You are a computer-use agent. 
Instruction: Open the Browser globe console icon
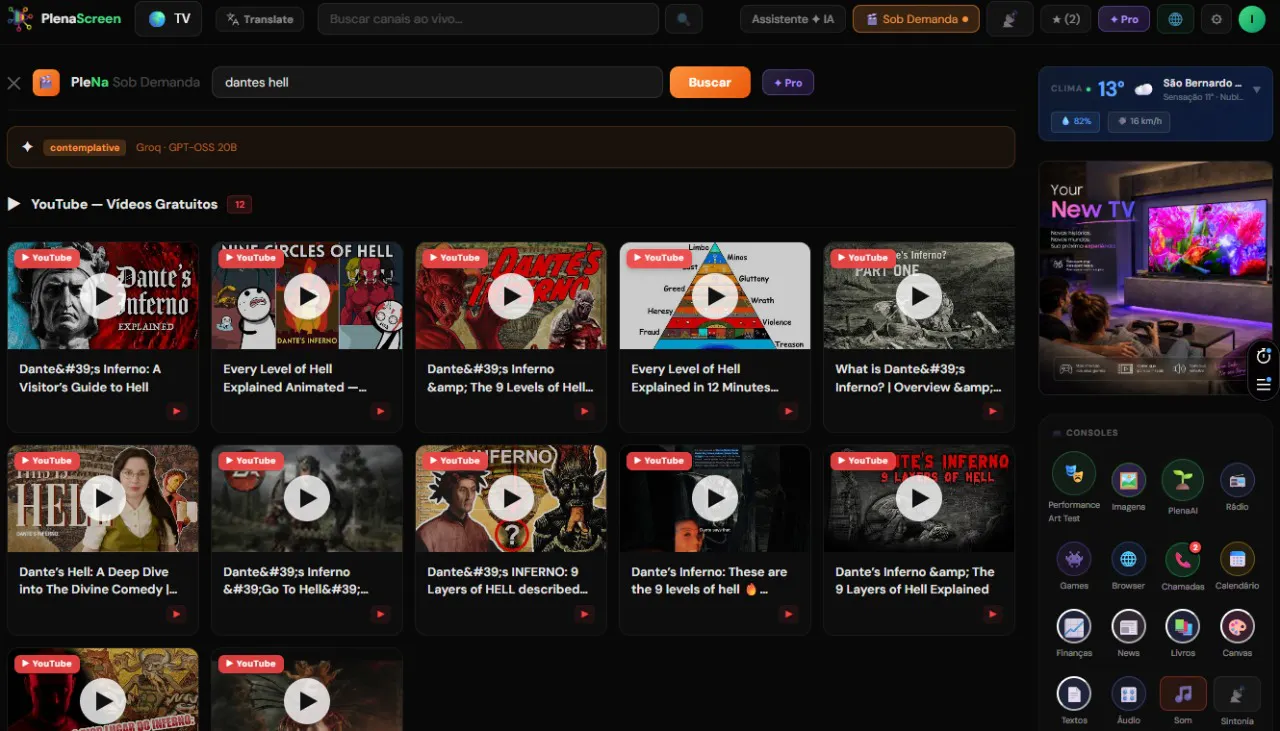[x=1128, y=559]
